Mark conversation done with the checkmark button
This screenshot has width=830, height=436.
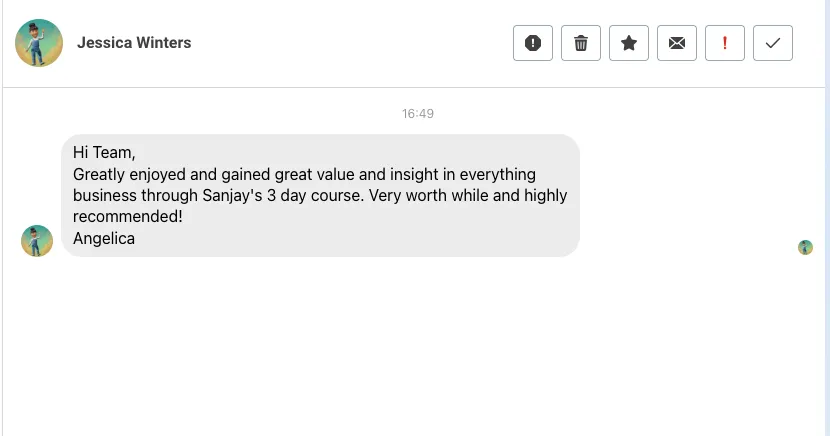tap(773, 43)
